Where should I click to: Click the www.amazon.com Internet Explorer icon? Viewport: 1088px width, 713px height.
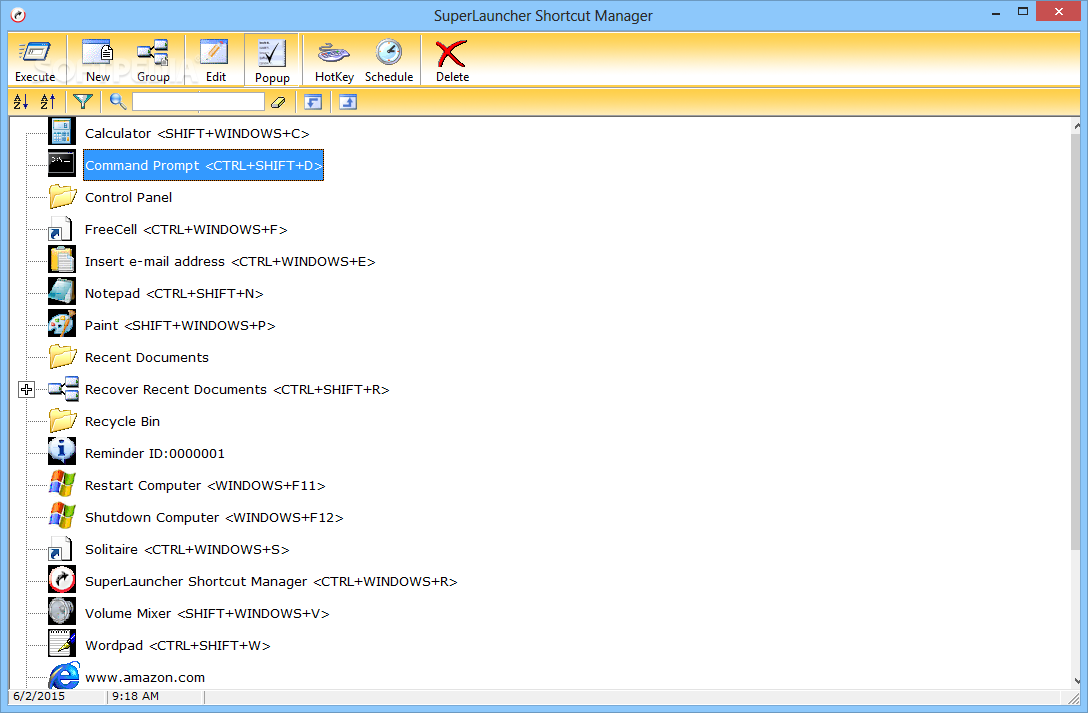[x=63, y=676]
